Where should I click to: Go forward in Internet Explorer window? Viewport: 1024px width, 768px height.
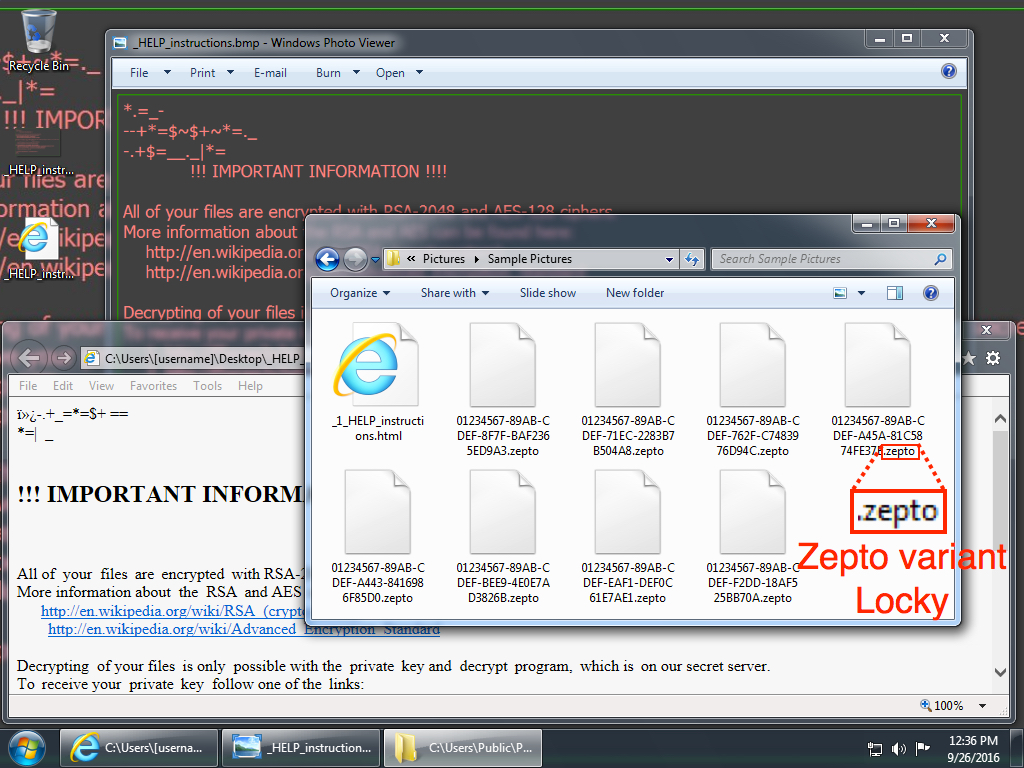click(x=63, y=358)
